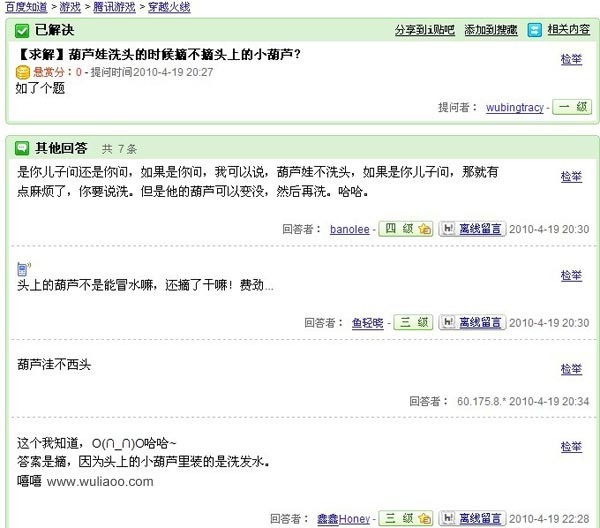Click the thumbs-up badge next to banolee's level
The height and width of the screenshot is (528, 600).
425,229
